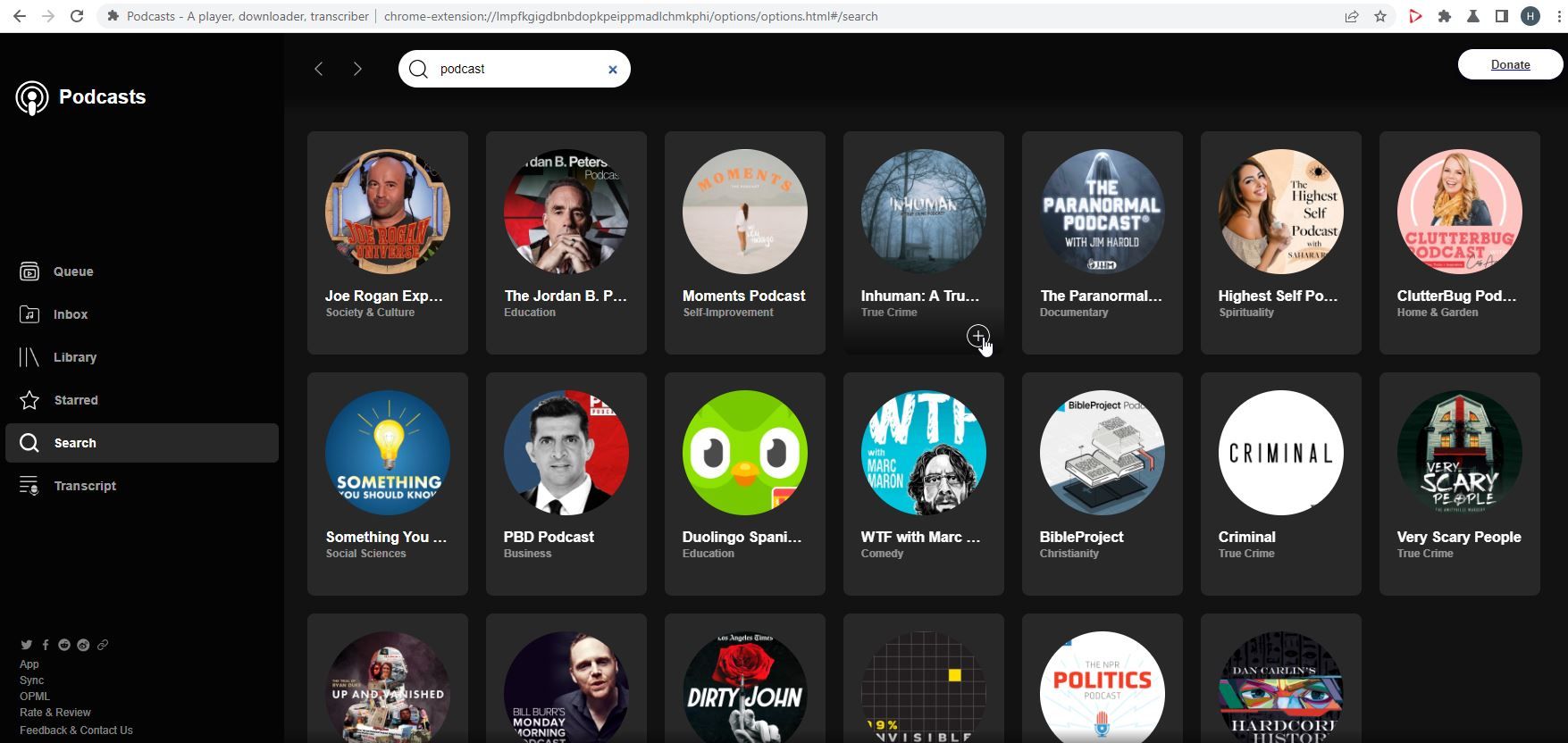Open Twitter link icon in sidebar footer

click(27, 645)
